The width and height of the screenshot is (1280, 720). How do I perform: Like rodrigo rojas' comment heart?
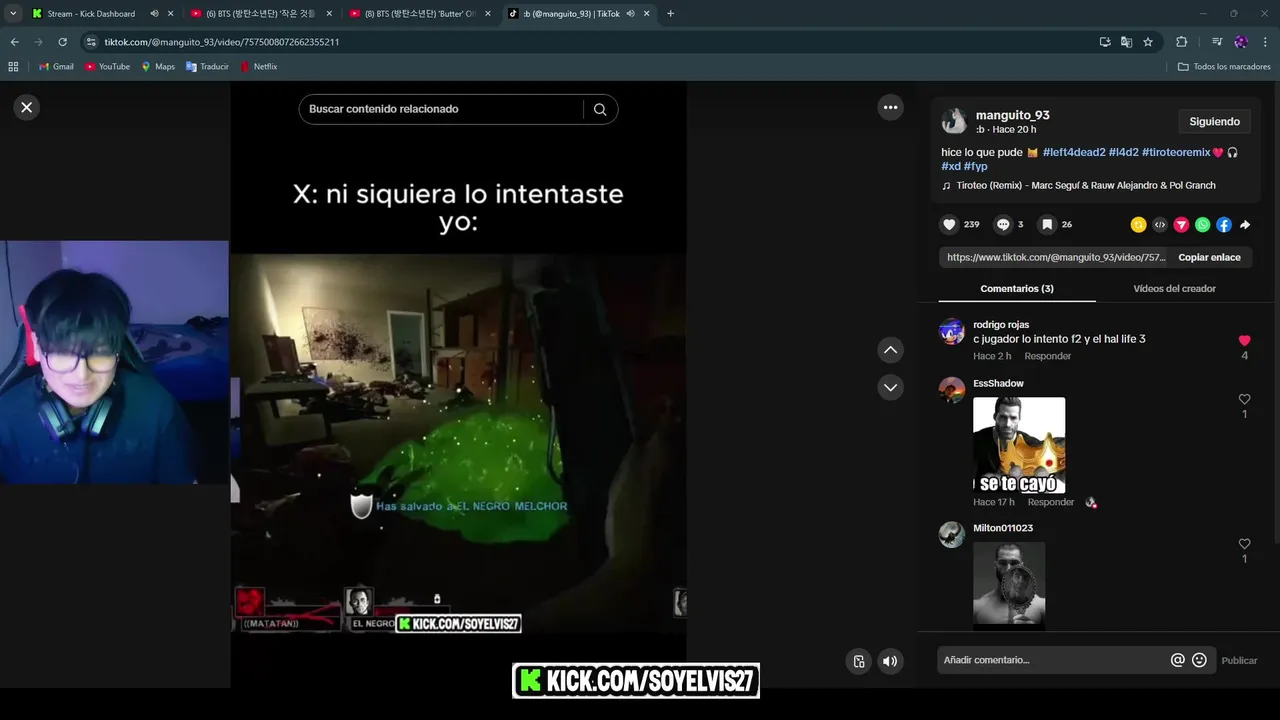coord(1244,341)
